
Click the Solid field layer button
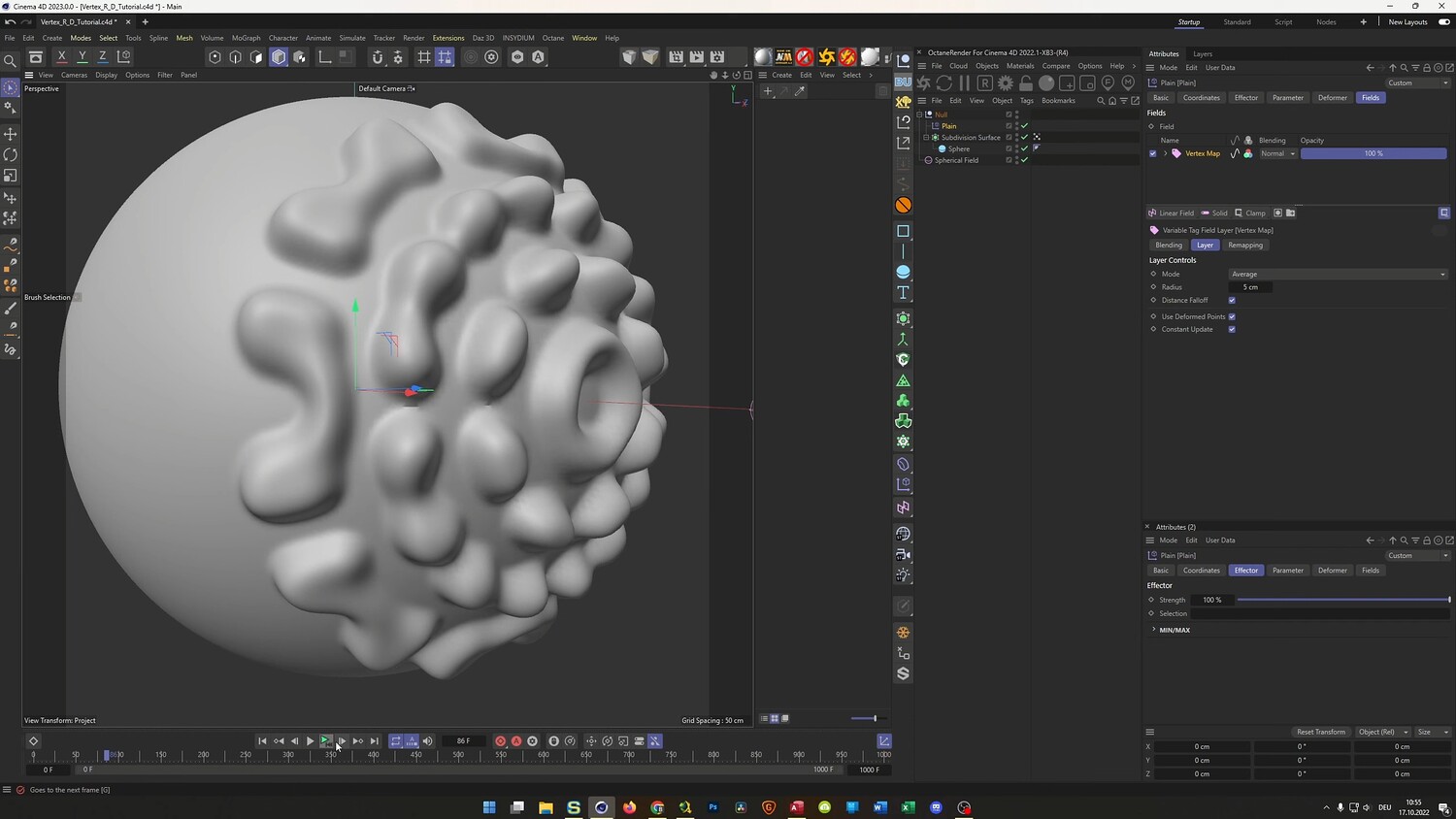click(1214, 213)
